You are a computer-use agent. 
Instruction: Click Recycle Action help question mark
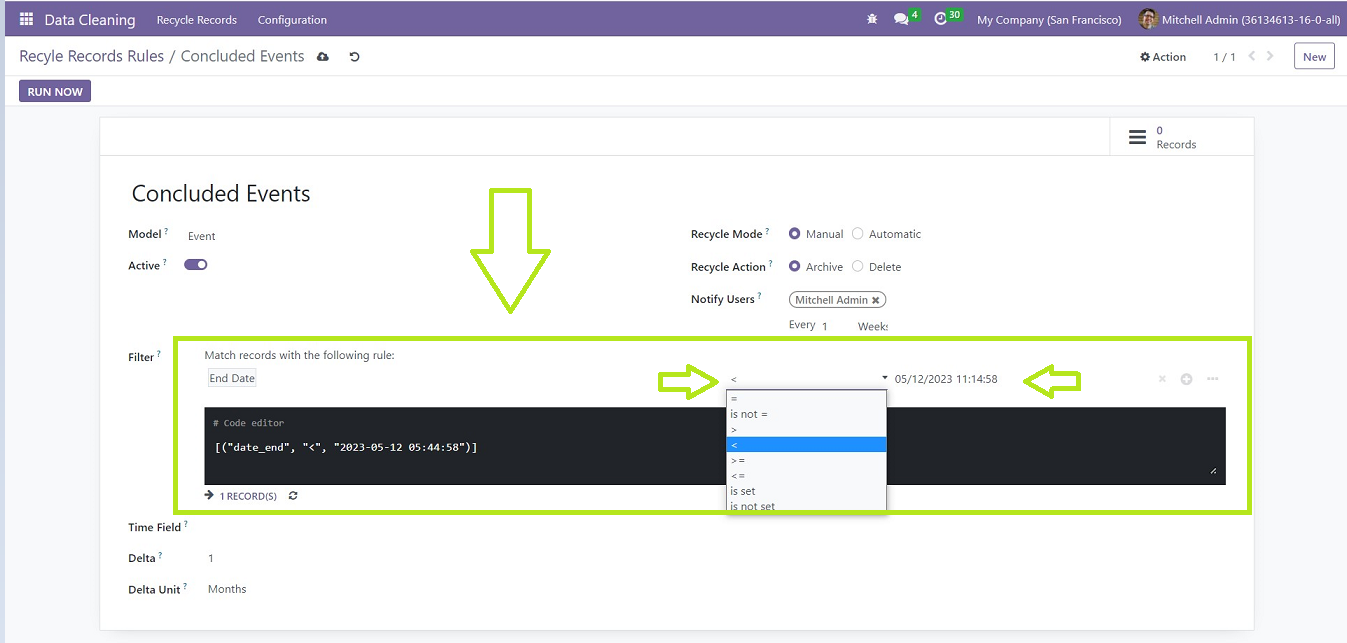[770, 264]
